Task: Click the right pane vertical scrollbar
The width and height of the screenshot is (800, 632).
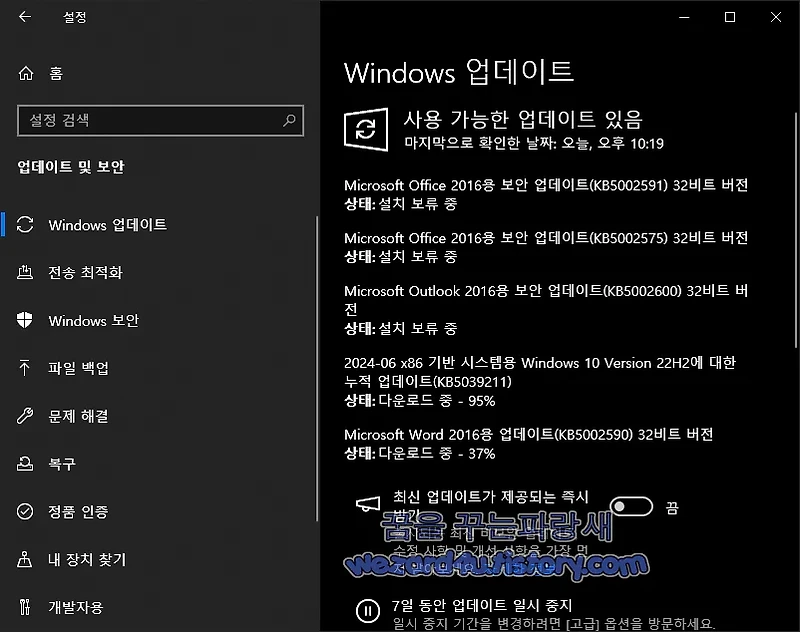Action: 796,231
